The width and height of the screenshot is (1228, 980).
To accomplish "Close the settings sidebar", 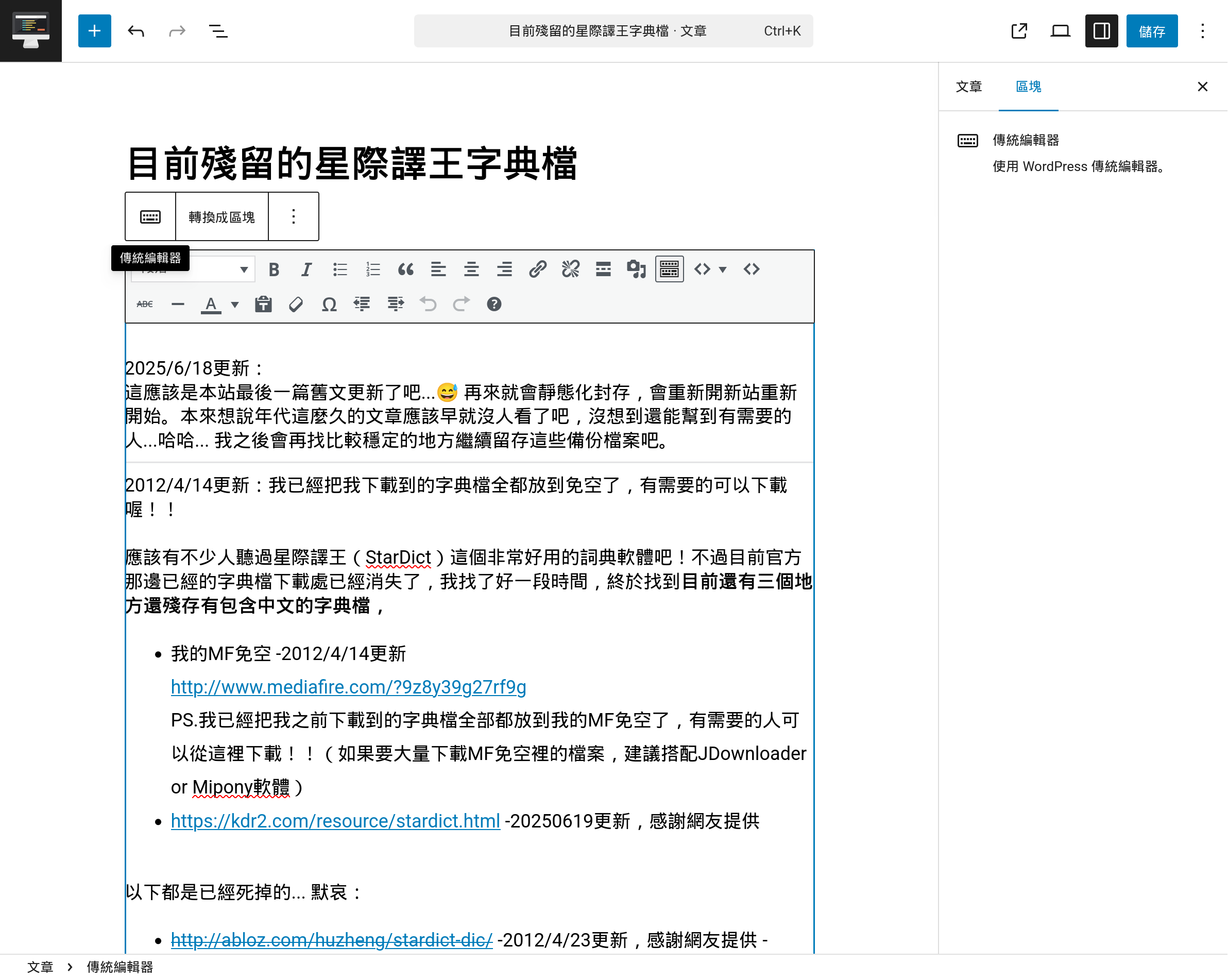I will coord(1202,87).
